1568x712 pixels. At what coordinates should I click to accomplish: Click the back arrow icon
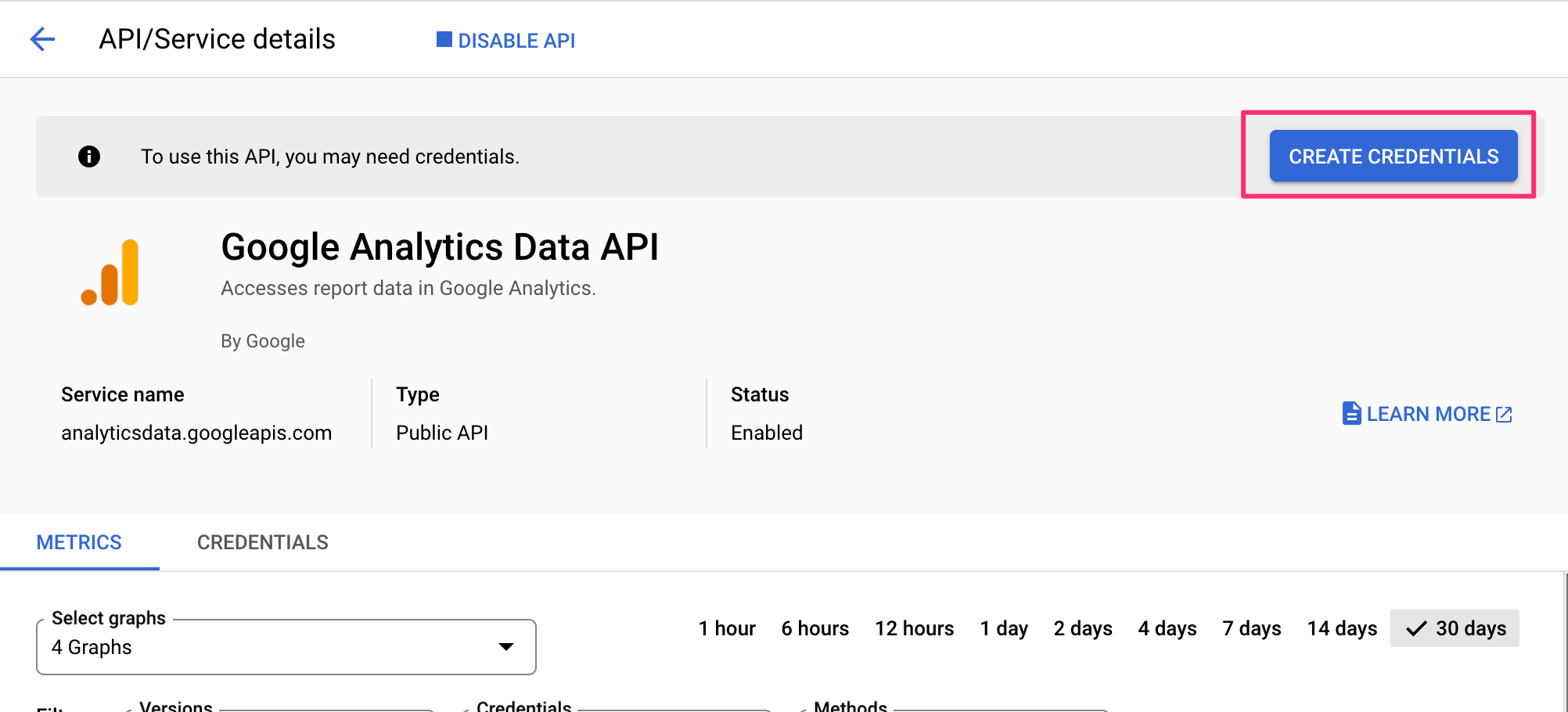(42, 39)
